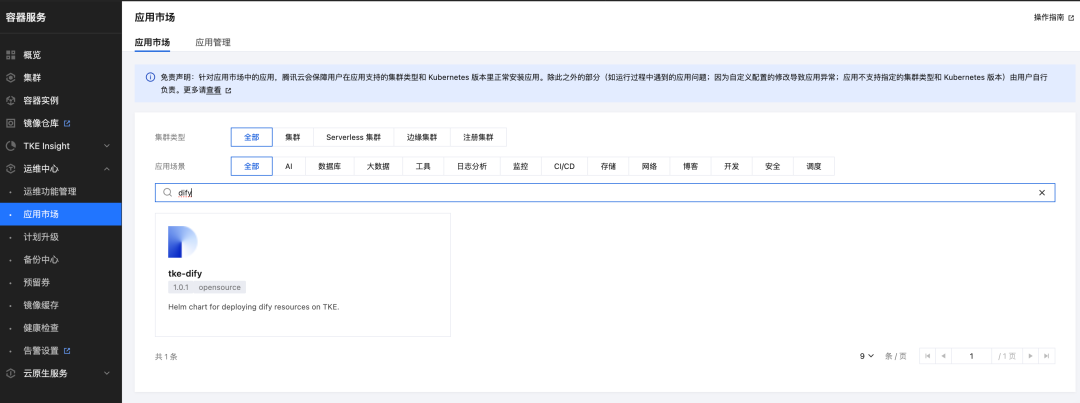Click the 集群 cluster icon in sidebar
This screenshot has height=403, width=1080.
[x=10, y=78]
